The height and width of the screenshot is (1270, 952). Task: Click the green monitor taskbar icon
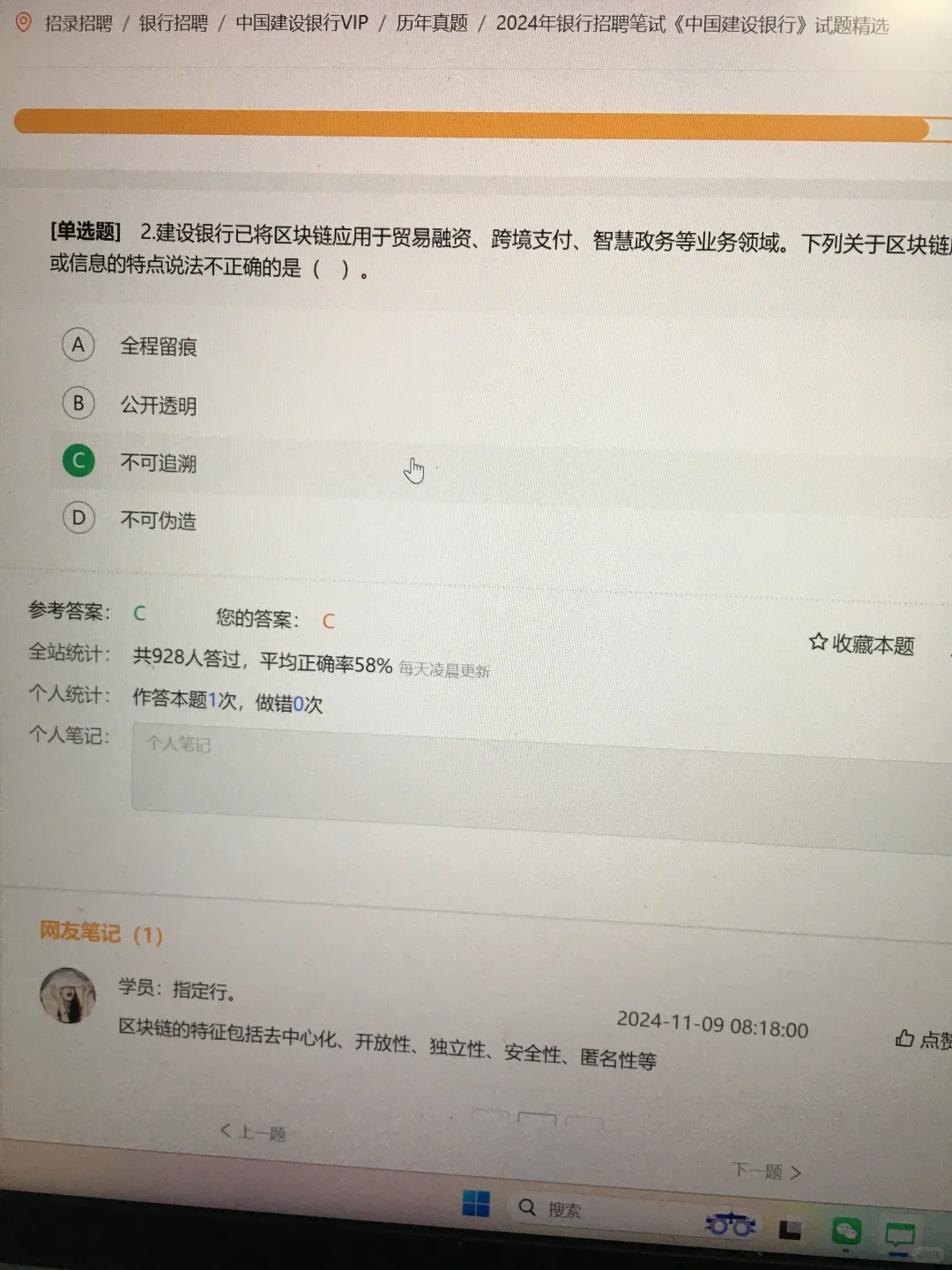click(900, 1236)
